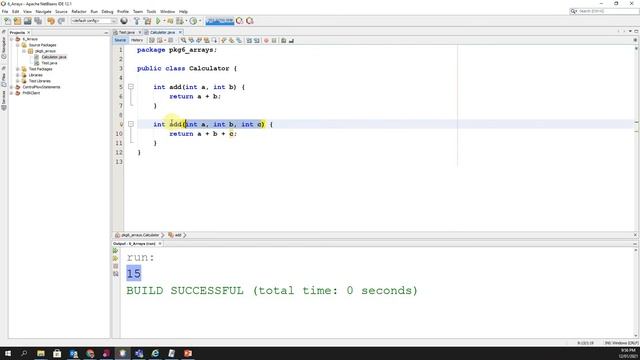Click the Shift Line Right icon

click(257, 40)
